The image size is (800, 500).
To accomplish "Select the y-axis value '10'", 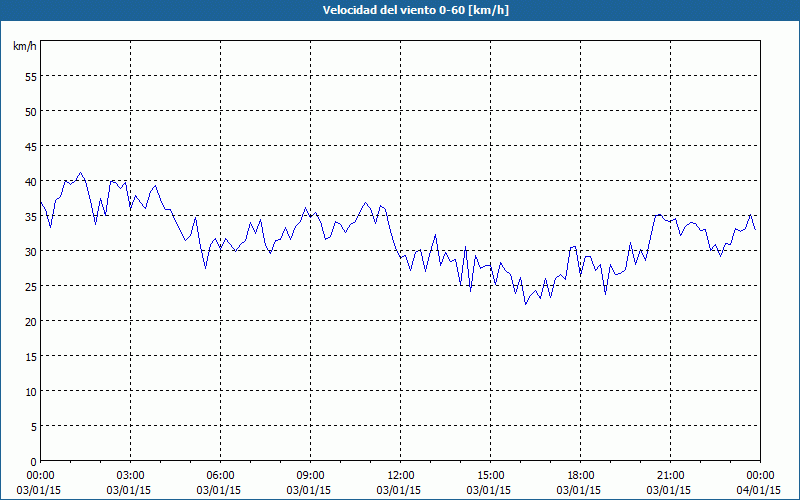I will tap(31, 392).
